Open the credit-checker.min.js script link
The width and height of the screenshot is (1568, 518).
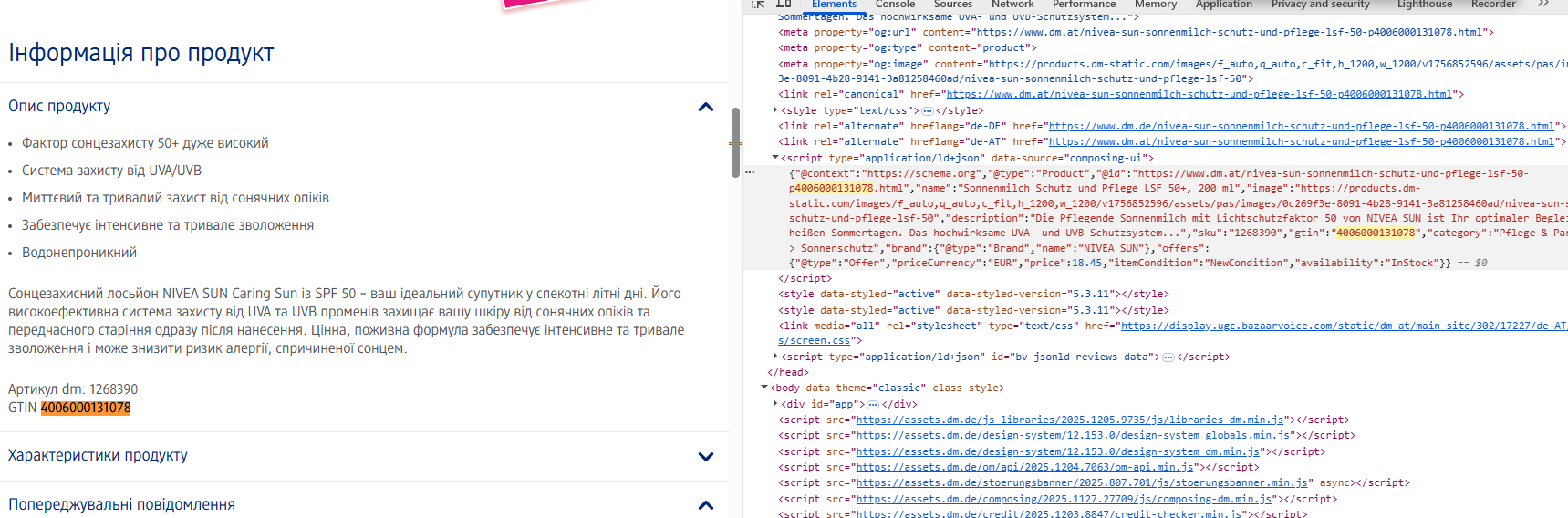(1048, 514)
